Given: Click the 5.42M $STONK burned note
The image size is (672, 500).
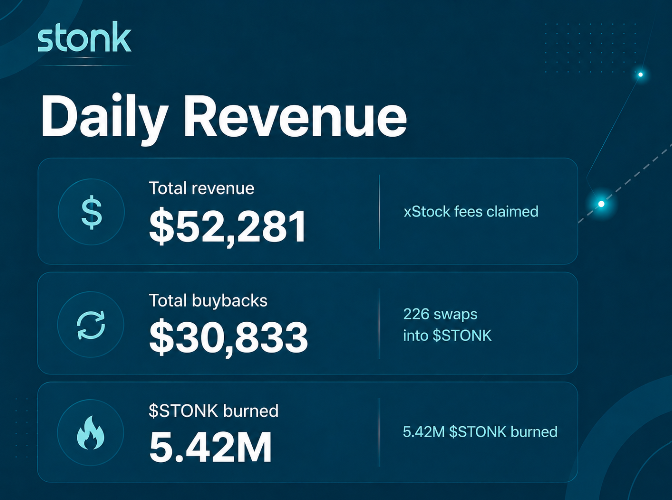Looking at the screenshot, I should pyautogui.click(x=480, y=432).
